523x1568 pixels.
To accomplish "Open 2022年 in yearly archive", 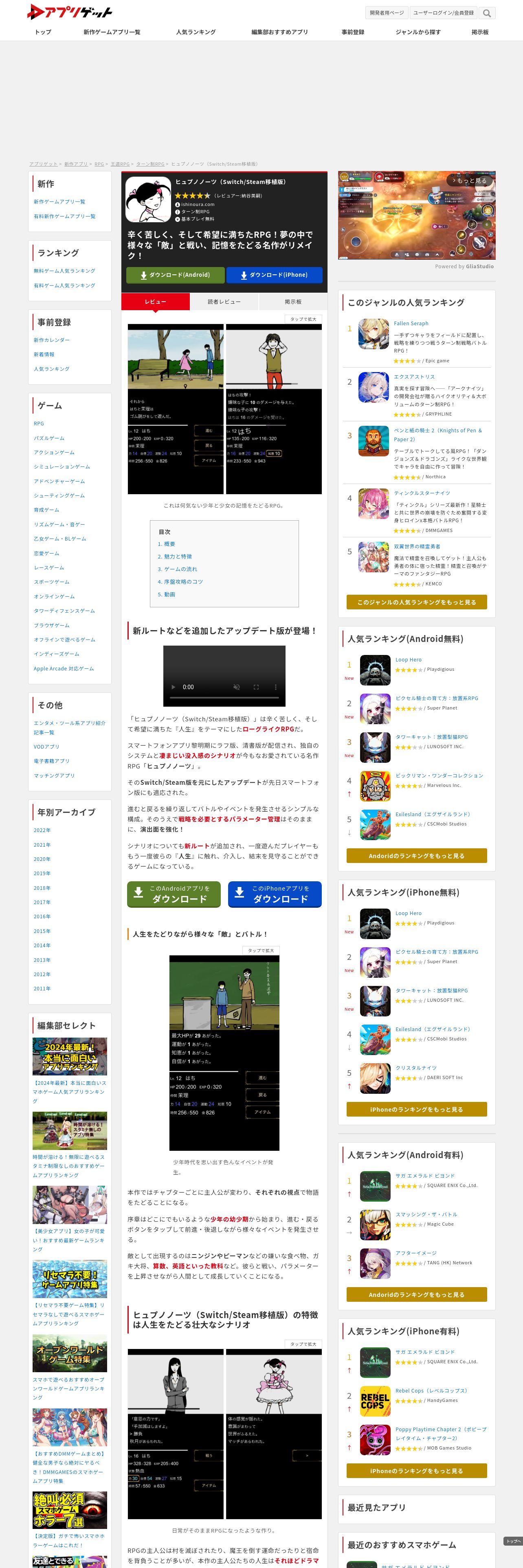I will point(42,830).
